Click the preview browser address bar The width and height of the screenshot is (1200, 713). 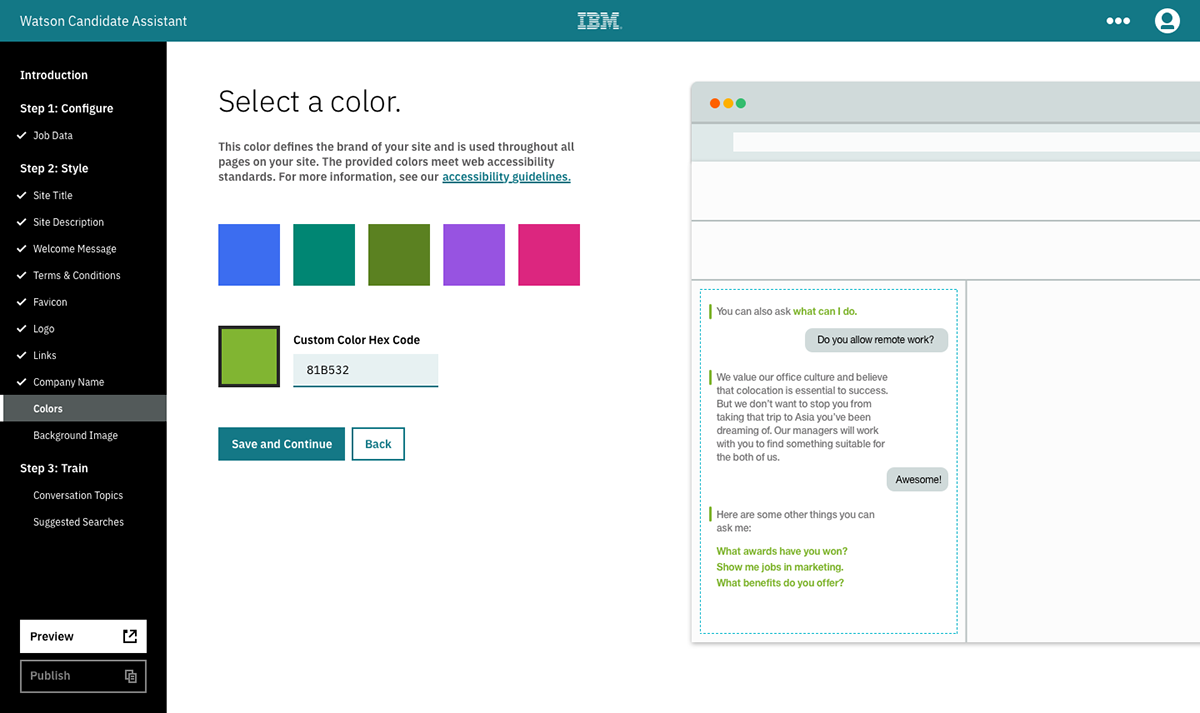[966, 142]
